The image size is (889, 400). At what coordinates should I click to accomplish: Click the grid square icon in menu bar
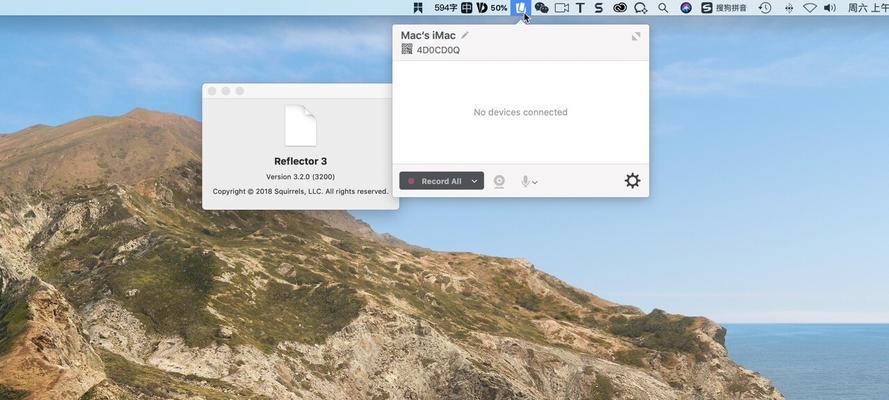(x=467, y=7)
